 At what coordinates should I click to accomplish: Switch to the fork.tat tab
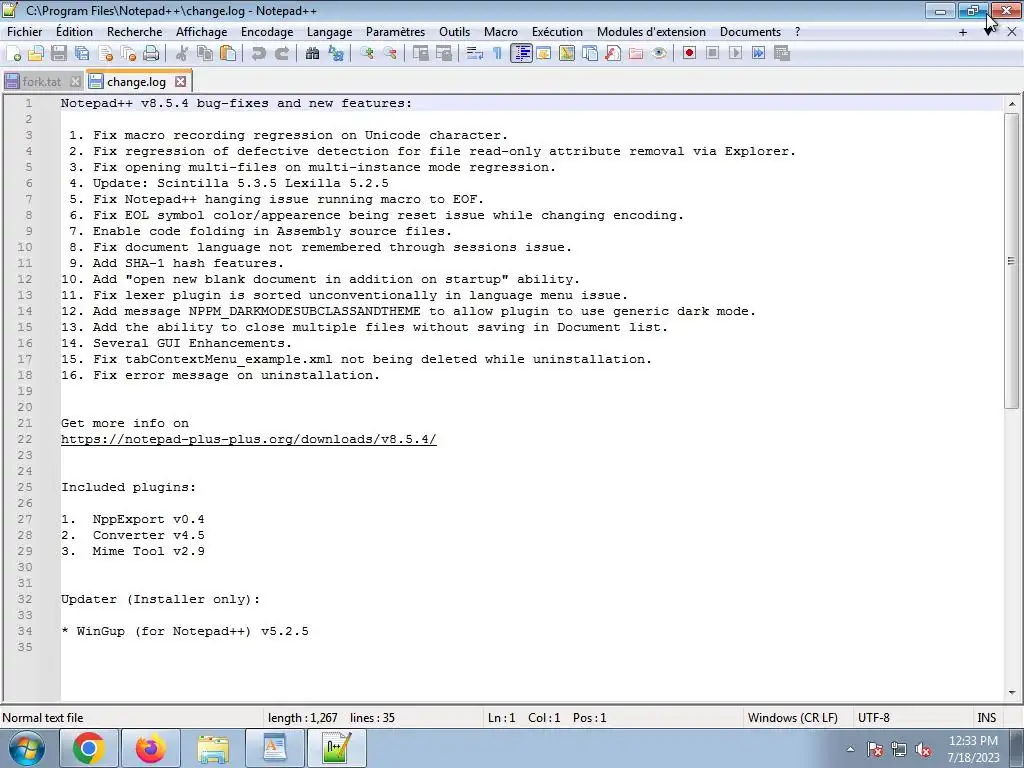tap(42, 82)
